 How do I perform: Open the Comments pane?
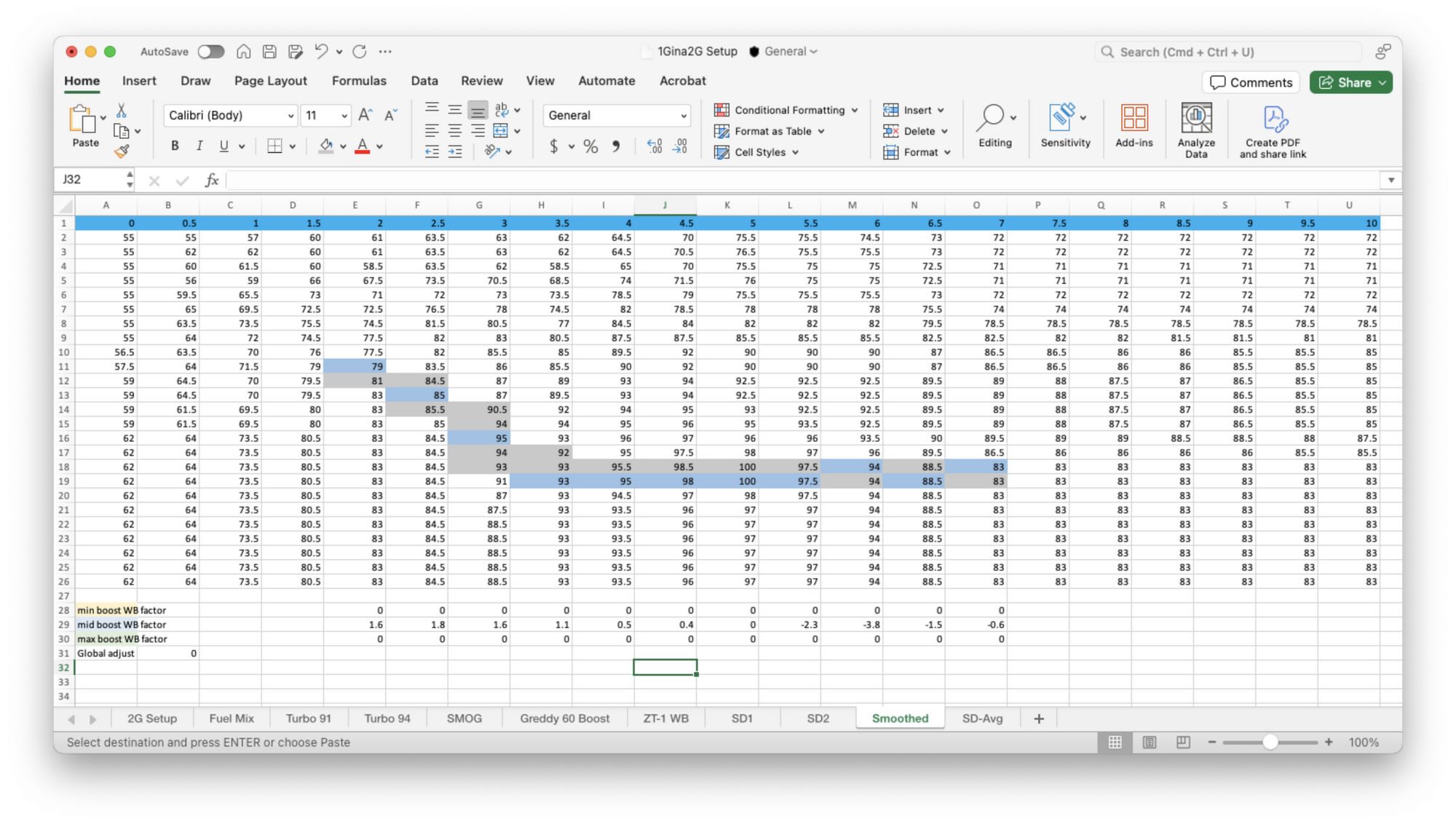[x=1251, y=82]
